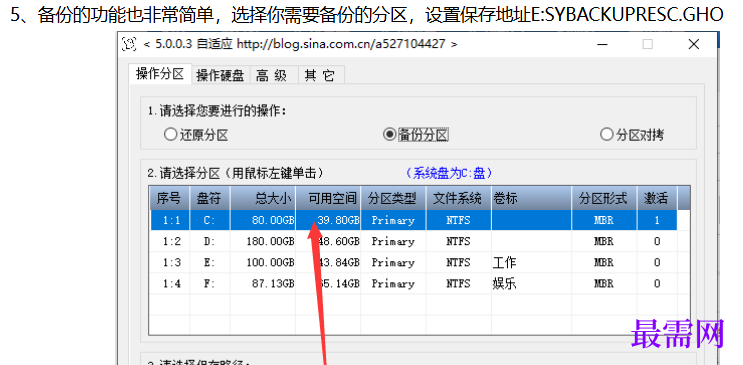Click the 分区形式 column header
The width and height of the screenshot is (743, 365).
604,198
